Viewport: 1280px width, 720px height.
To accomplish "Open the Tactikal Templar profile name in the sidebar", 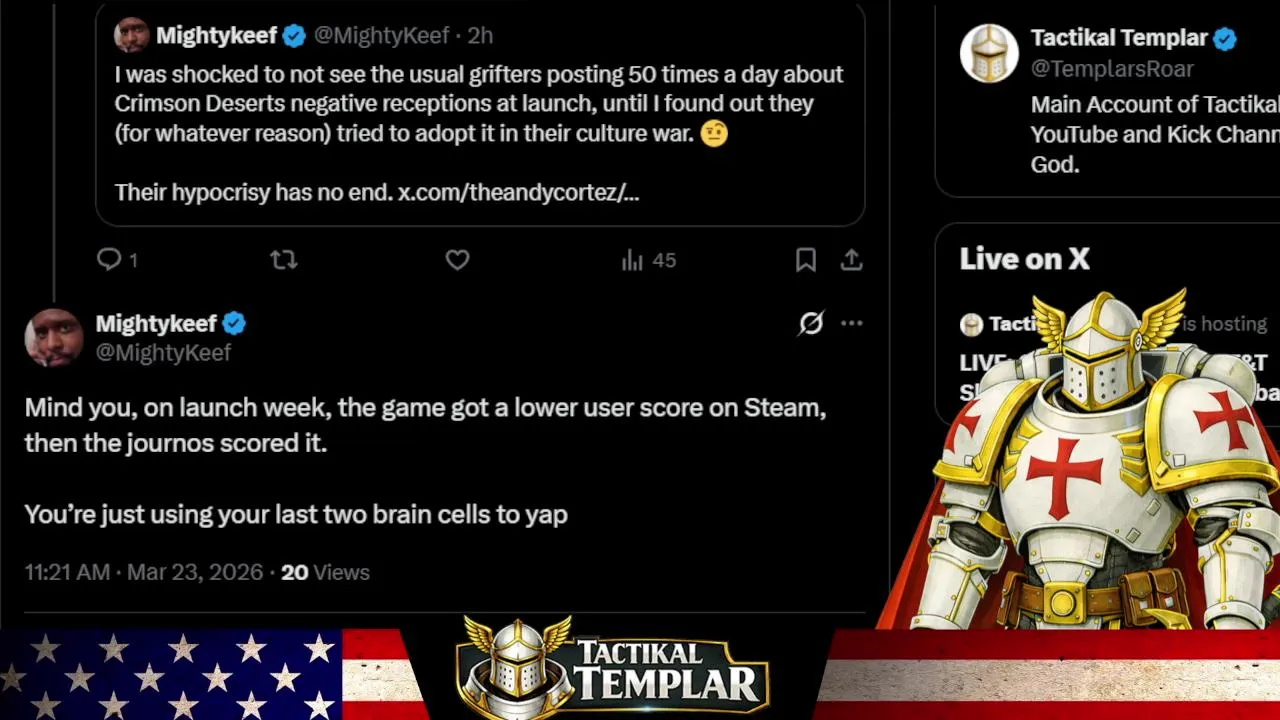I will 1119,38.
